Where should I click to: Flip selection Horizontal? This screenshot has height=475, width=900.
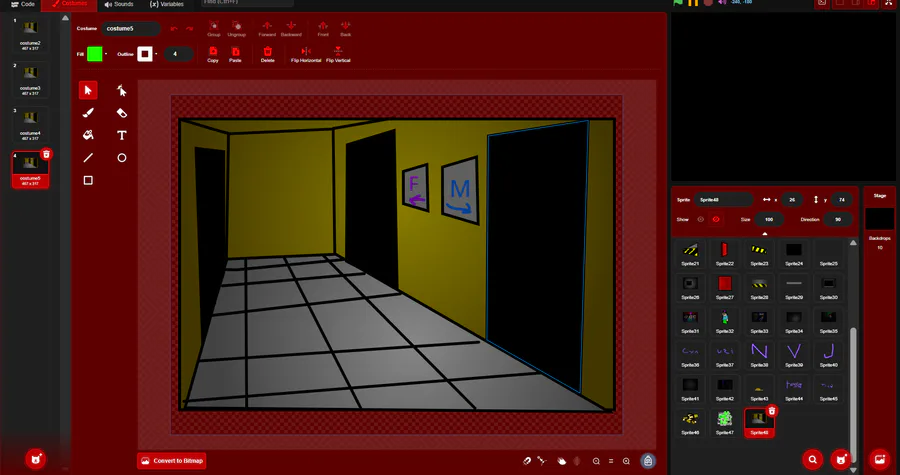click(306, 54)
